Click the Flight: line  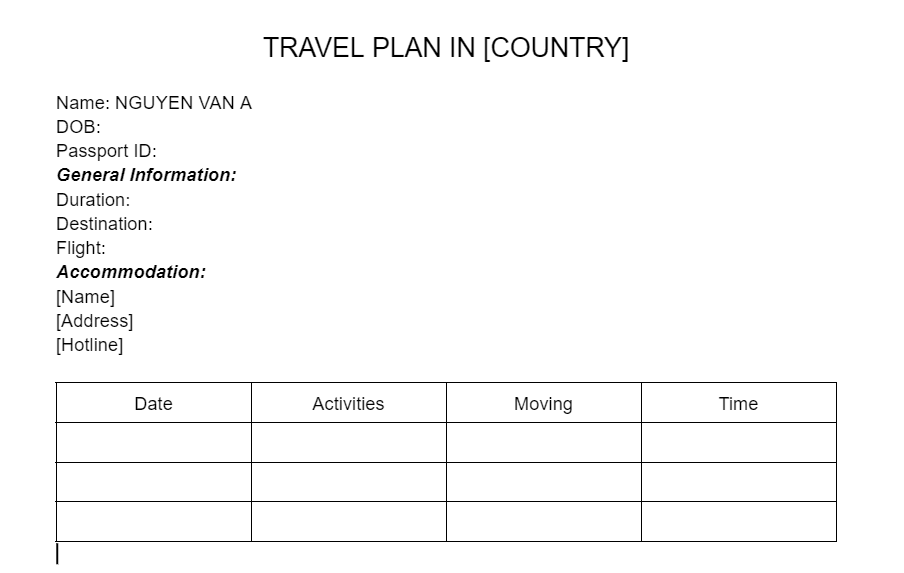(81, 248)
